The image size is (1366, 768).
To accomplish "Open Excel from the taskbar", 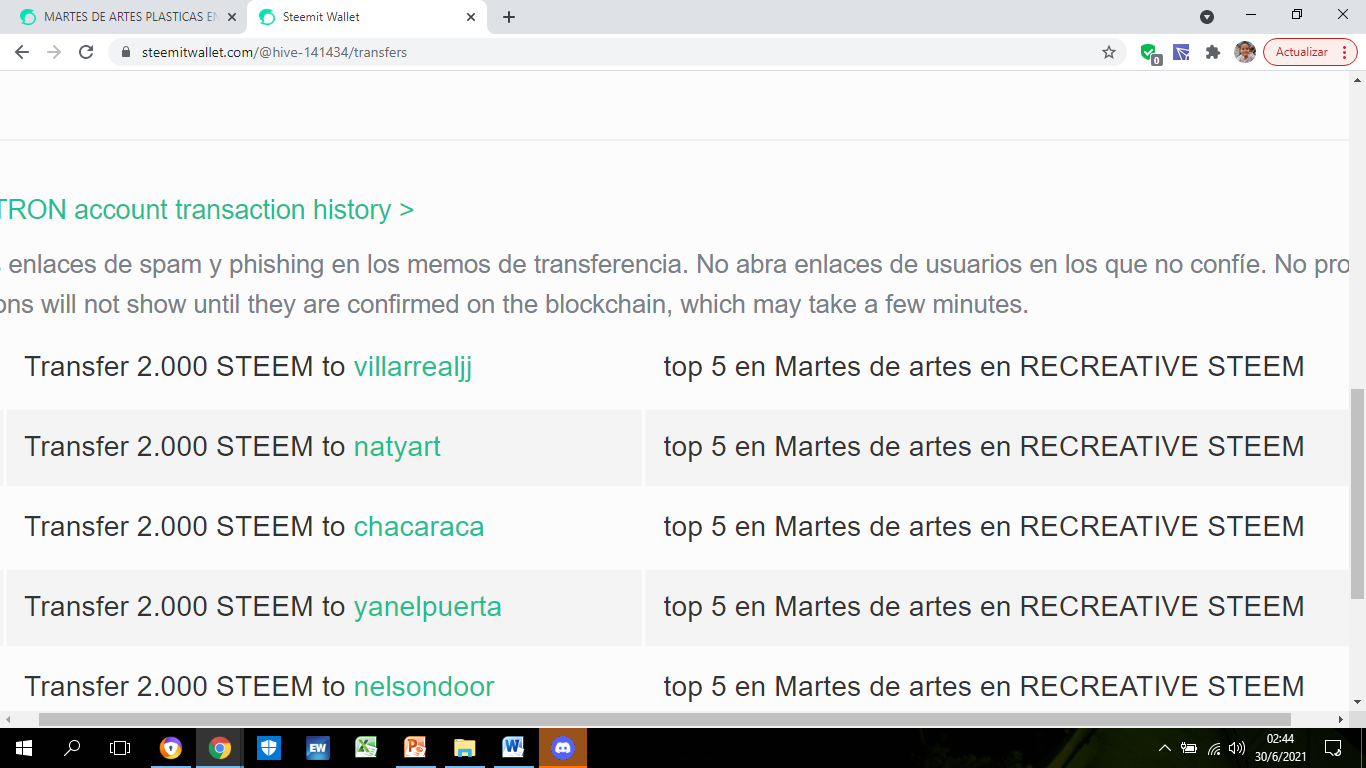I will [x=367, y=748].
